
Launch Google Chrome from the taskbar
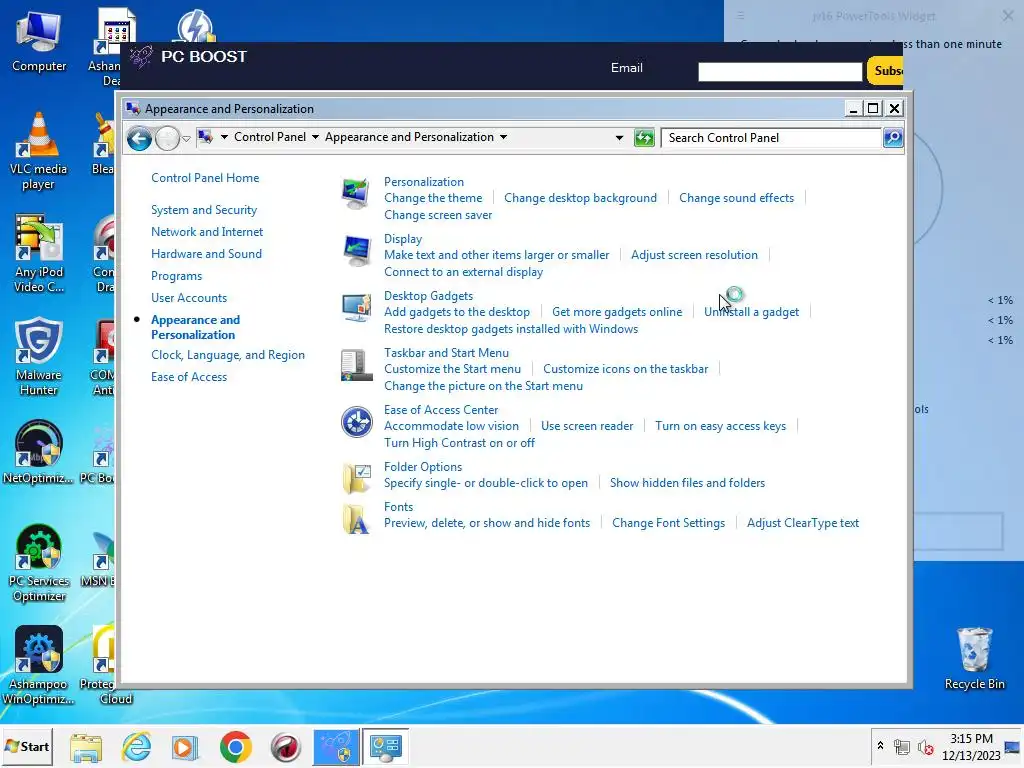pos(236,747)
